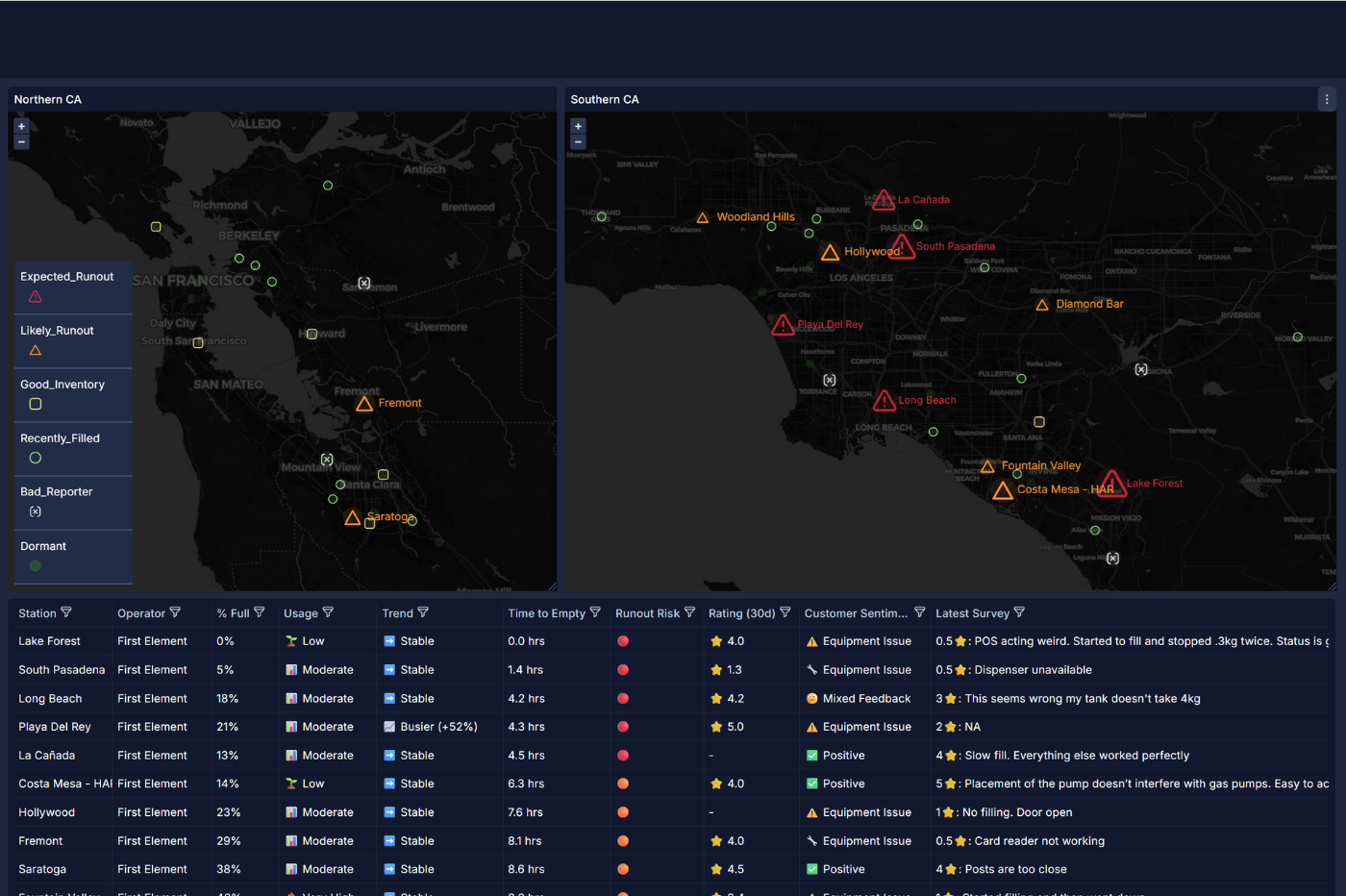Filter the Time to Empty column
This screenshot has width=1346, height=896.
click(595, 612)
